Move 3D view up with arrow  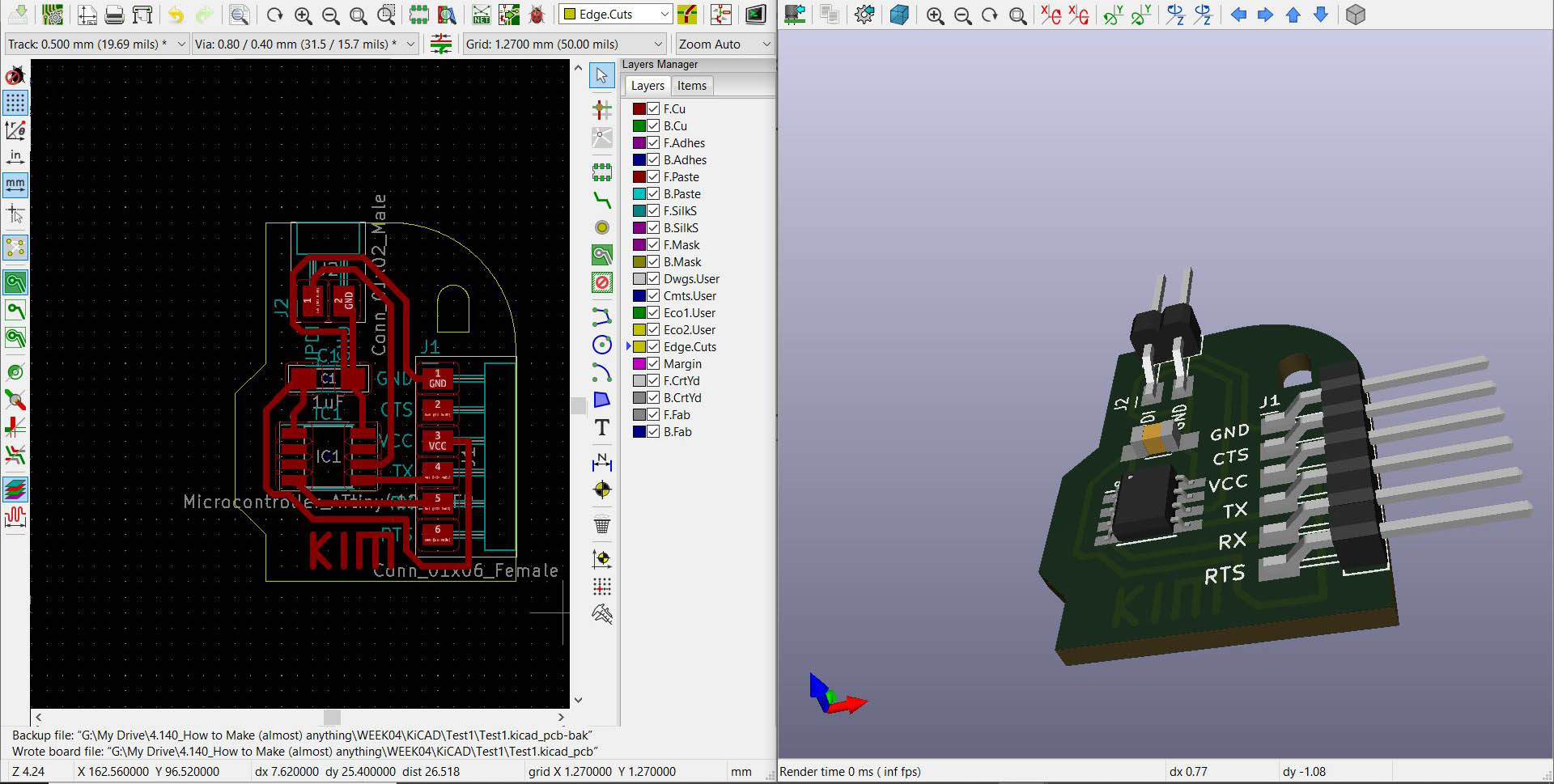1293,15
